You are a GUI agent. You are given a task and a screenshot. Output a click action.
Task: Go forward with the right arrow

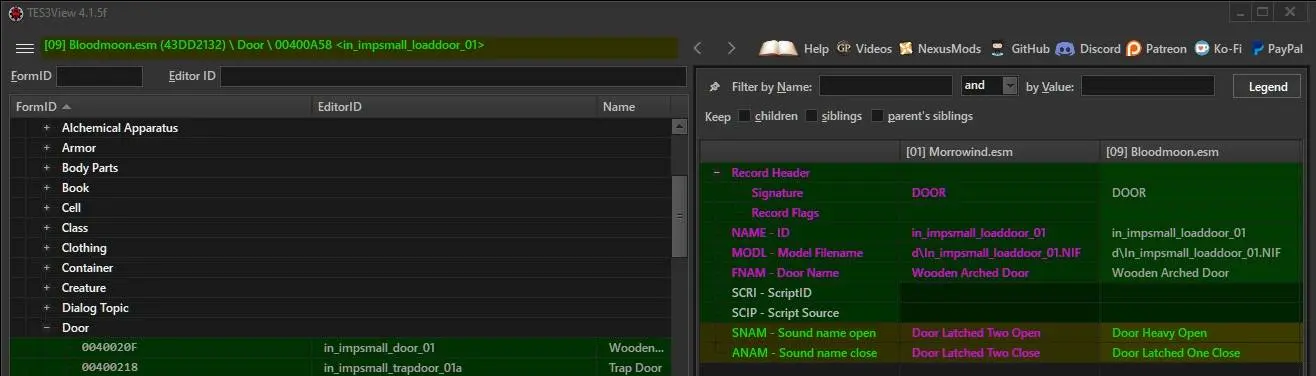coord(731,48)
